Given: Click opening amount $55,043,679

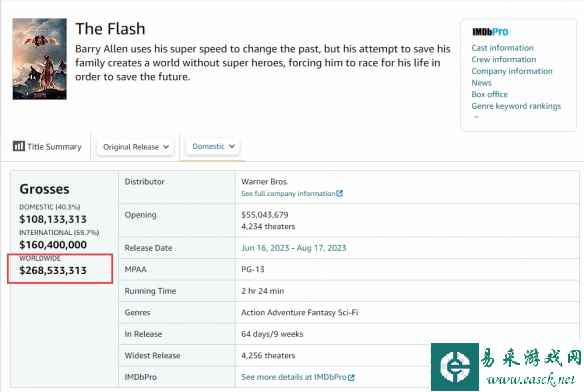Looking at the screenshot, I should pos(265,215).
